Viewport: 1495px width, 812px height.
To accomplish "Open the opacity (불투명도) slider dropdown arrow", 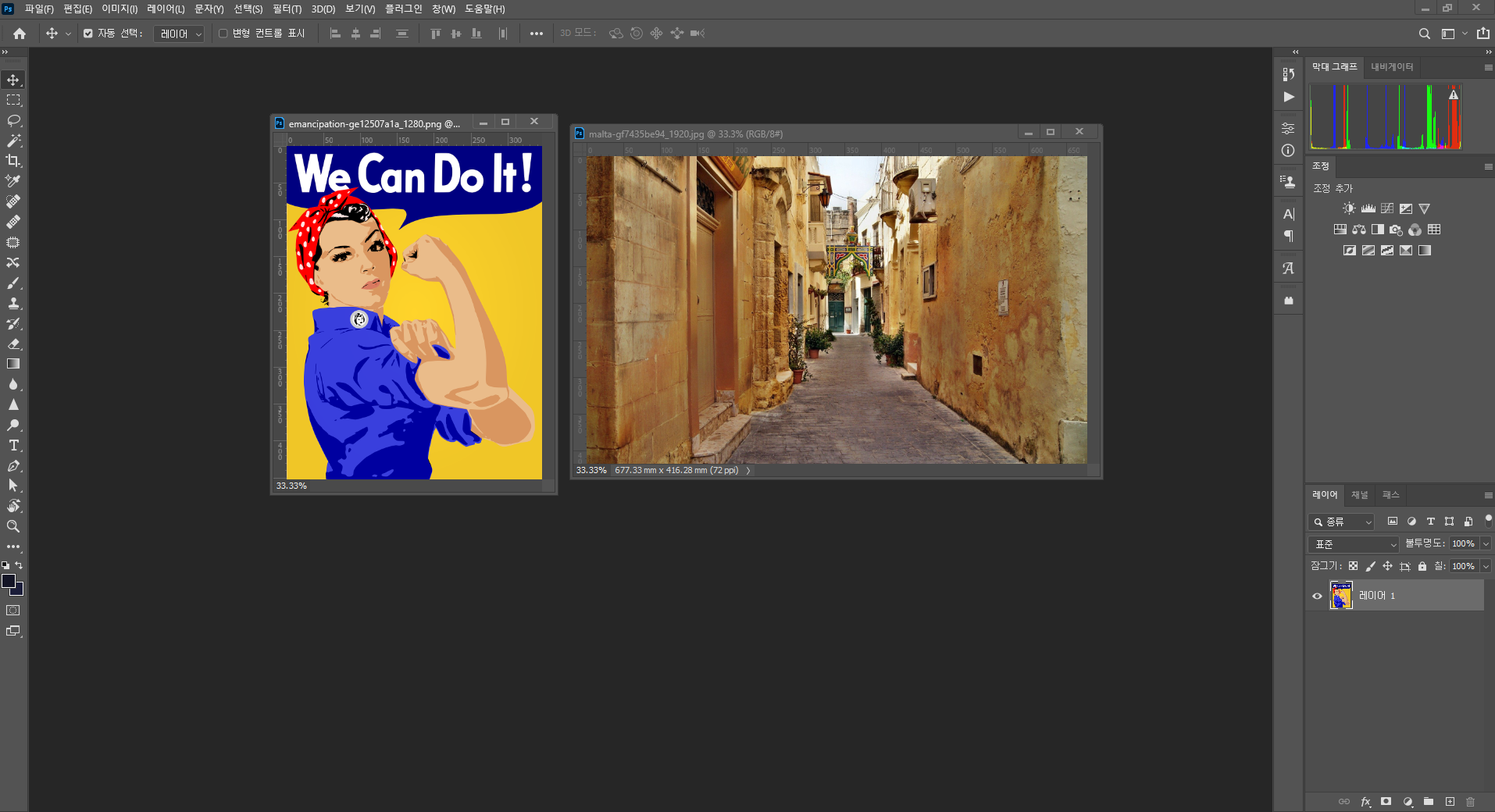I will pyautogui.click(x=1486, y=544).
